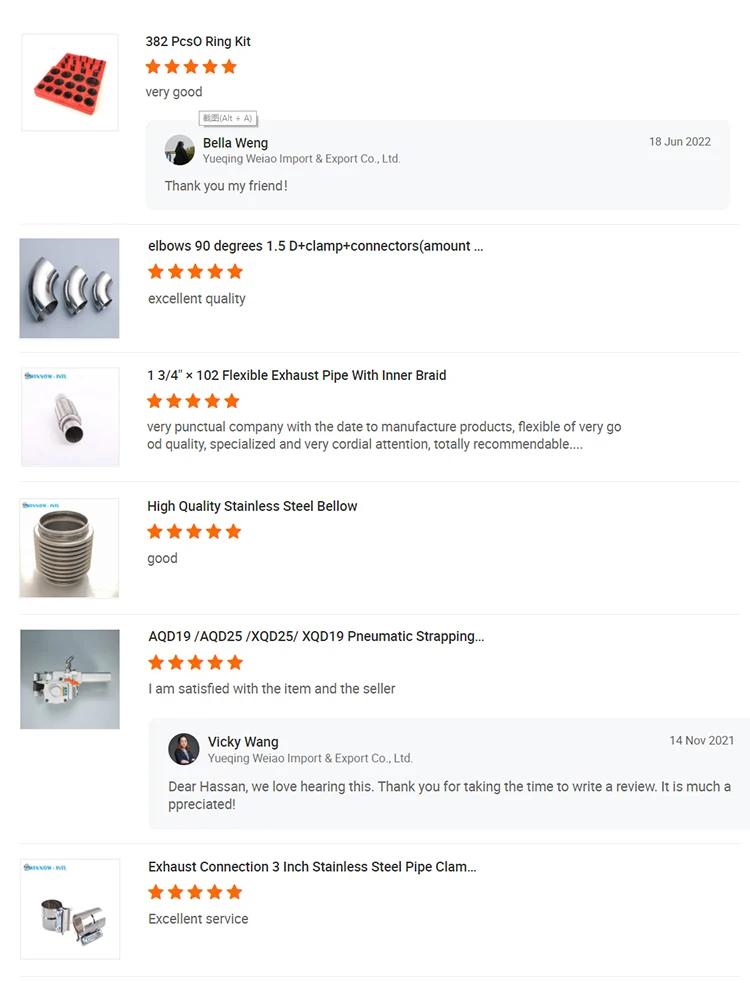Open High Quality Stainless Steel Bellow link

tap(252, 506)
